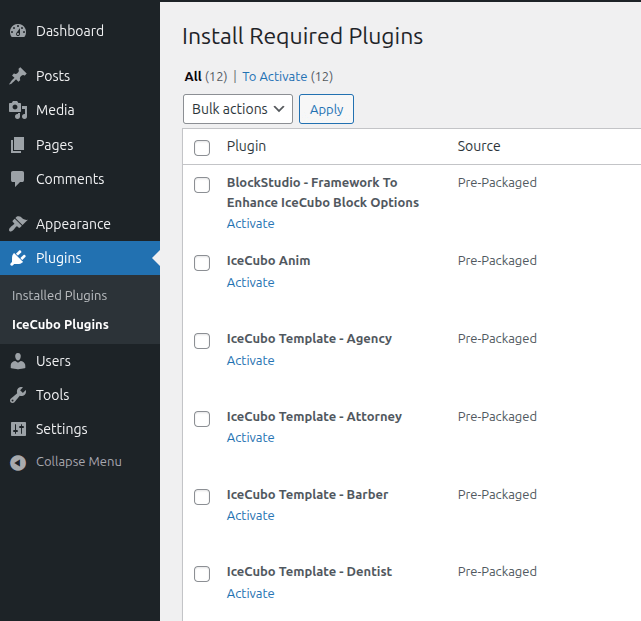Screen dimensions: 641x621
Task: Open the Comments menu
Action: (70, 179)
